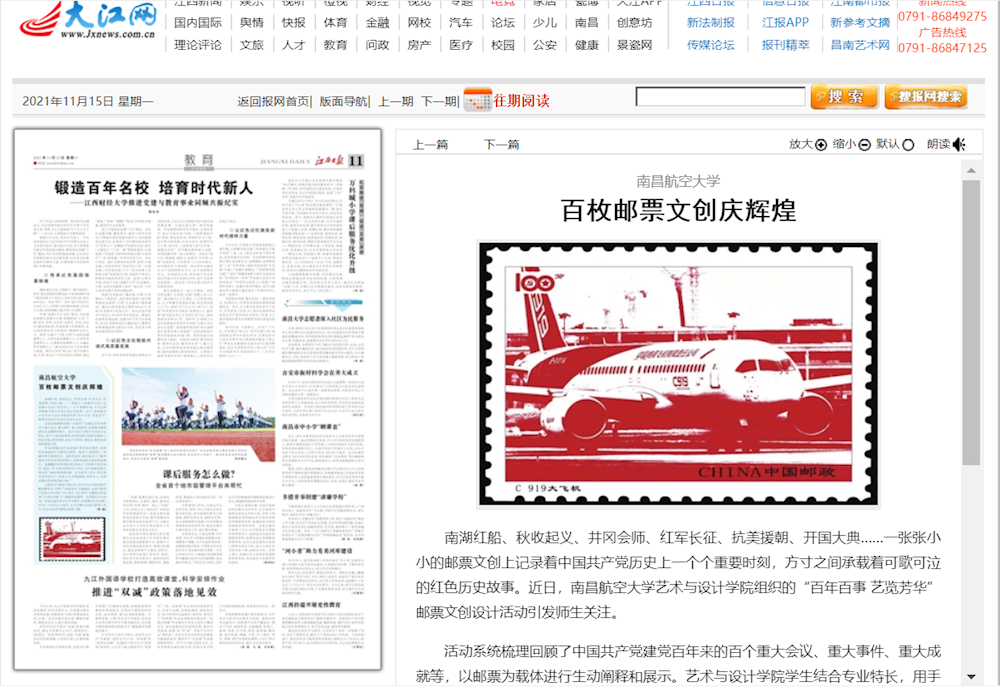Image resolution: width=1000 pixels, height=687 pixels.
Task: Click the 朗读 speaker icon
Action: 959,144
